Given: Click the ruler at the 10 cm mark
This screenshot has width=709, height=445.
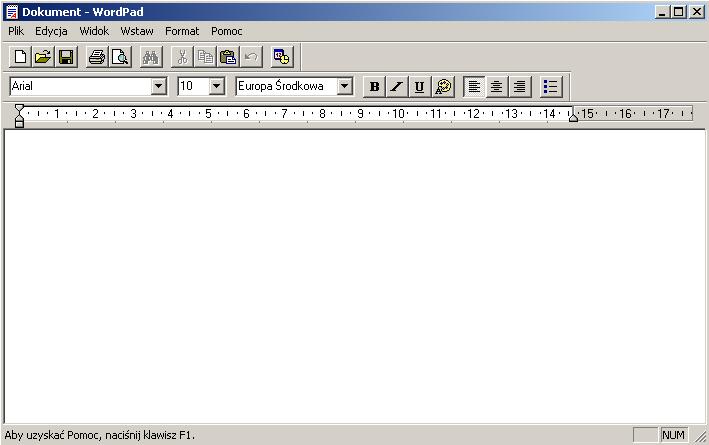Looking at the screenshot, I should pyautogui.click(x=398, y=114).
